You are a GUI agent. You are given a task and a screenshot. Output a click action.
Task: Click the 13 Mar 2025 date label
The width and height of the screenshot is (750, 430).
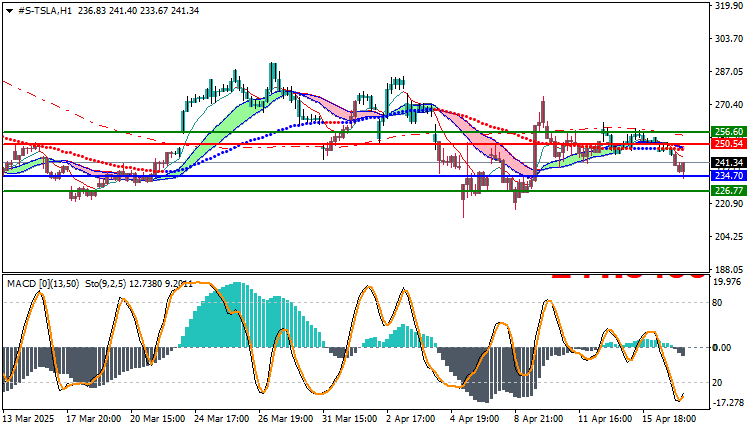point(29,419)
